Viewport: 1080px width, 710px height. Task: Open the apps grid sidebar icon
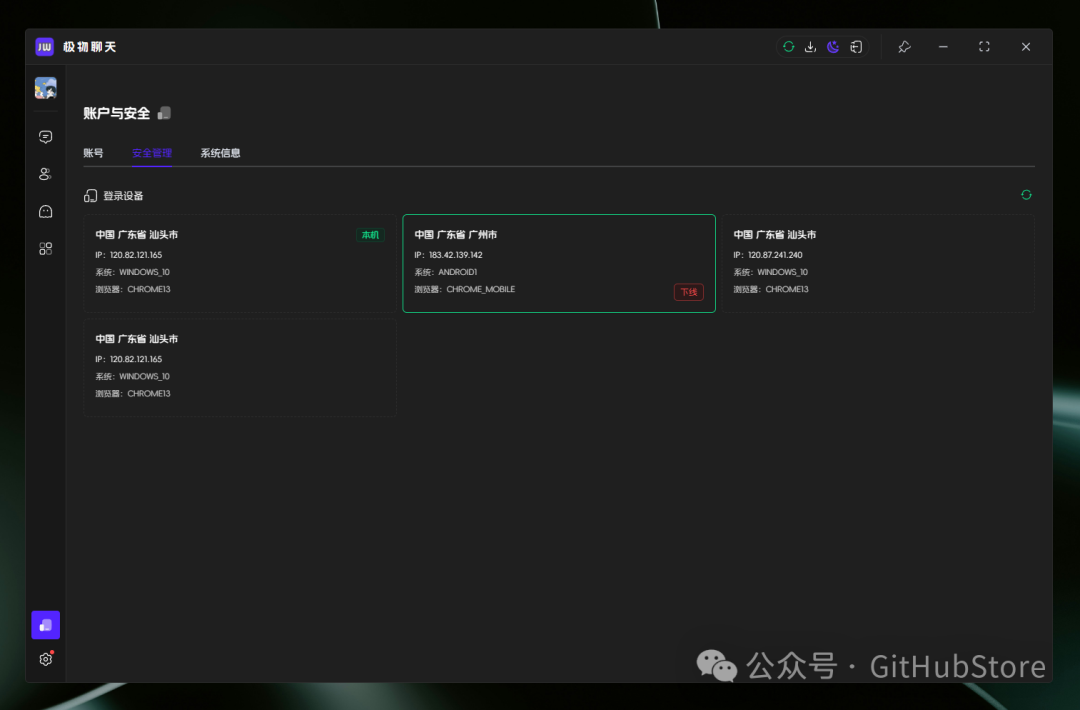tap(45, 249)
